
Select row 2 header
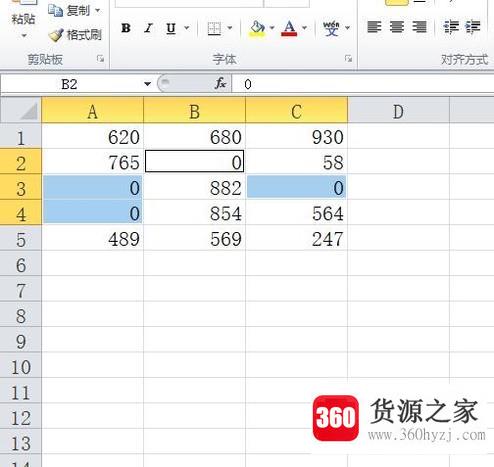(21, 162)
